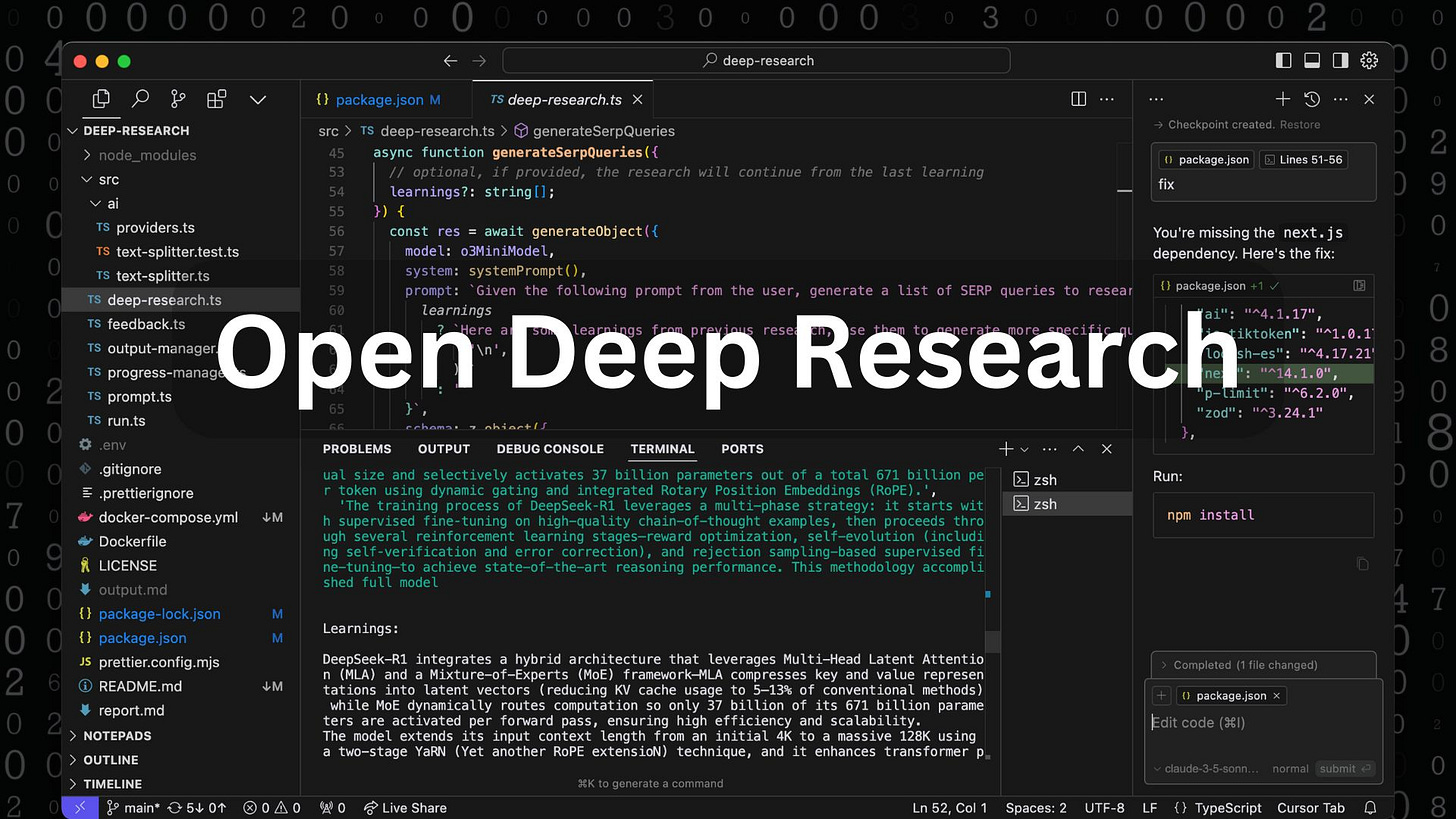
Task: Expand Completed 1 file changed
Action: pyautogui.click(x=1264, y=665)
